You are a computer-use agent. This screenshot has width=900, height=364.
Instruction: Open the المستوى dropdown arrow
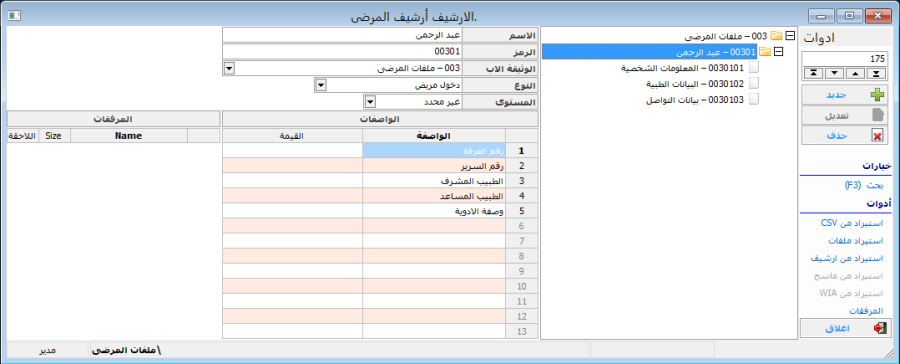point(371,102)
